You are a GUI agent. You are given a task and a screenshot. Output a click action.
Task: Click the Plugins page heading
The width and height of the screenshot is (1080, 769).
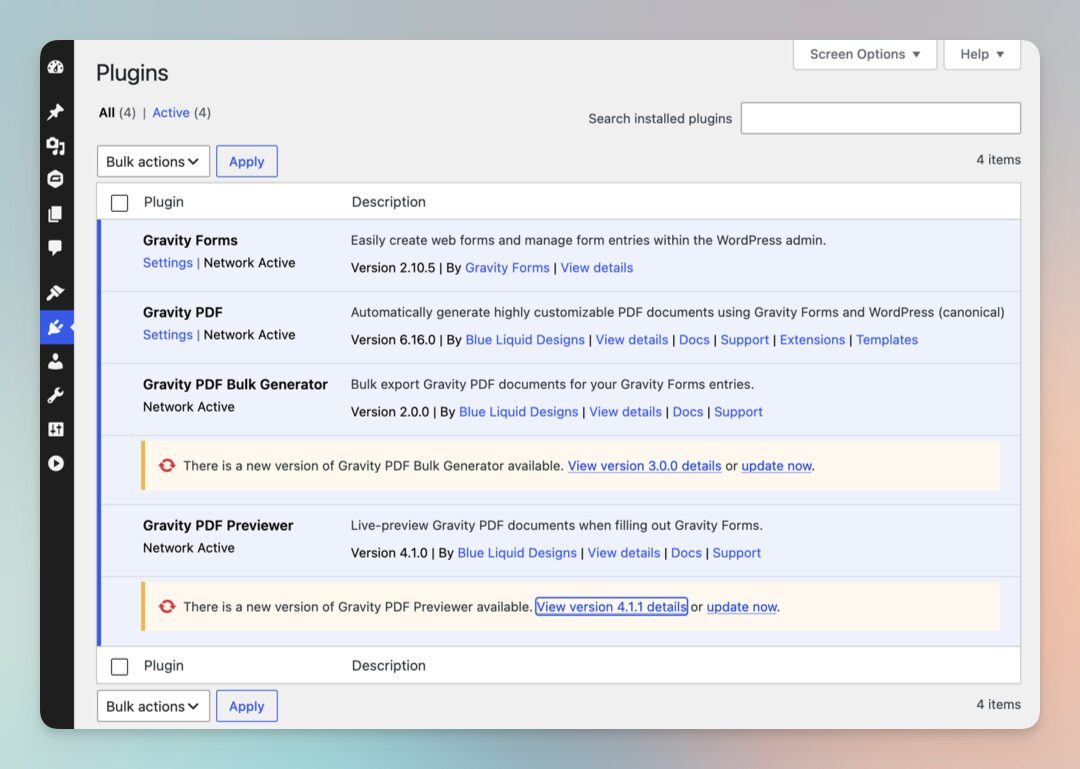point(132,73)
